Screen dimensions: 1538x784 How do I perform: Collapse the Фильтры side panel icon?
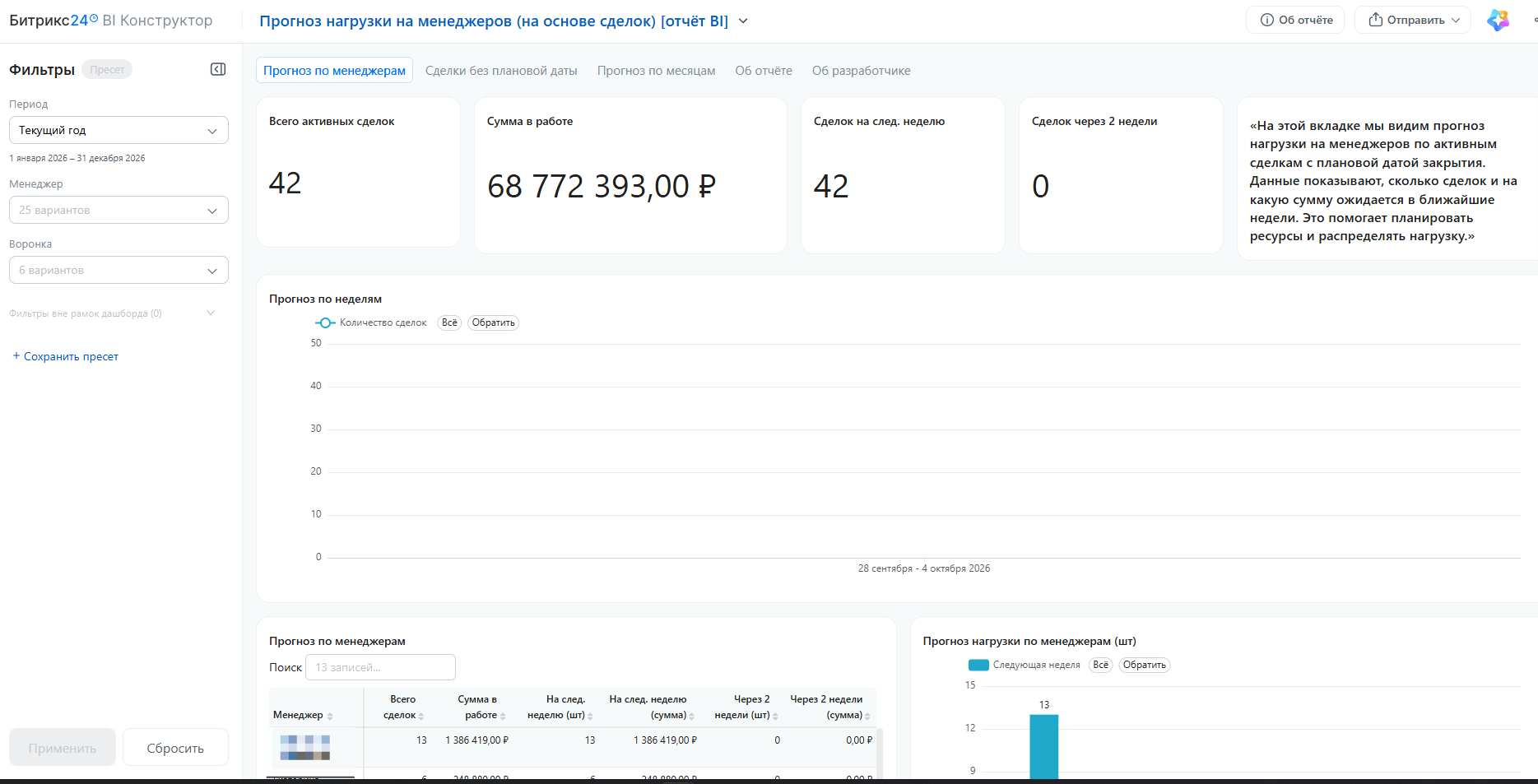(x=218, y=69)
